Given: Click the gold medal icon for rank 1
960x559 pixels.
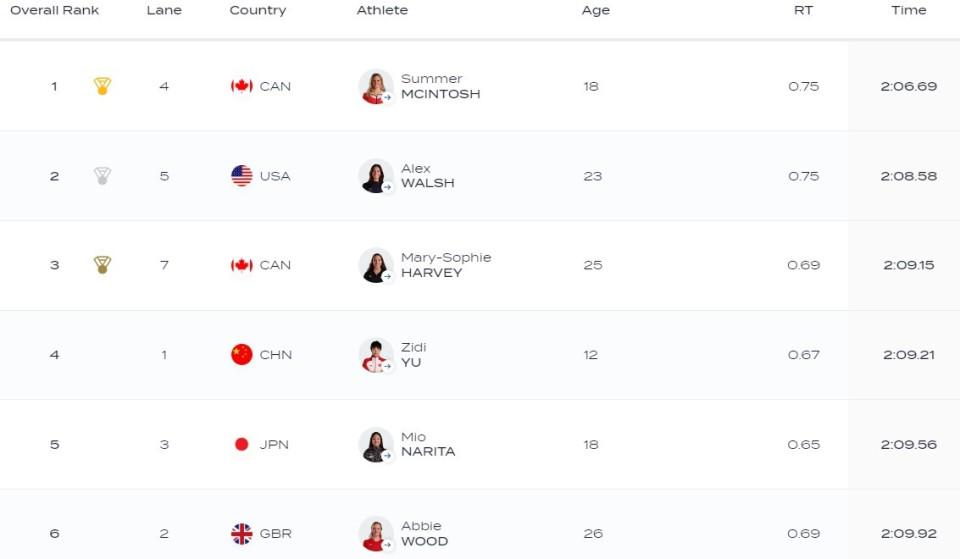Looking at the screenshot, I should point(102,86).
